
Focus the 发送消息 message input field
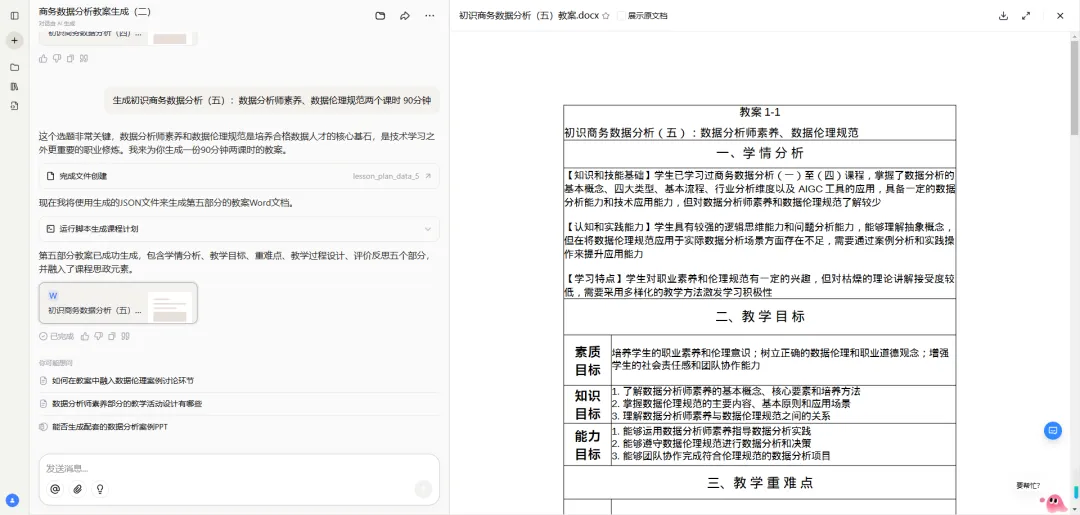(x=239, y=469)
